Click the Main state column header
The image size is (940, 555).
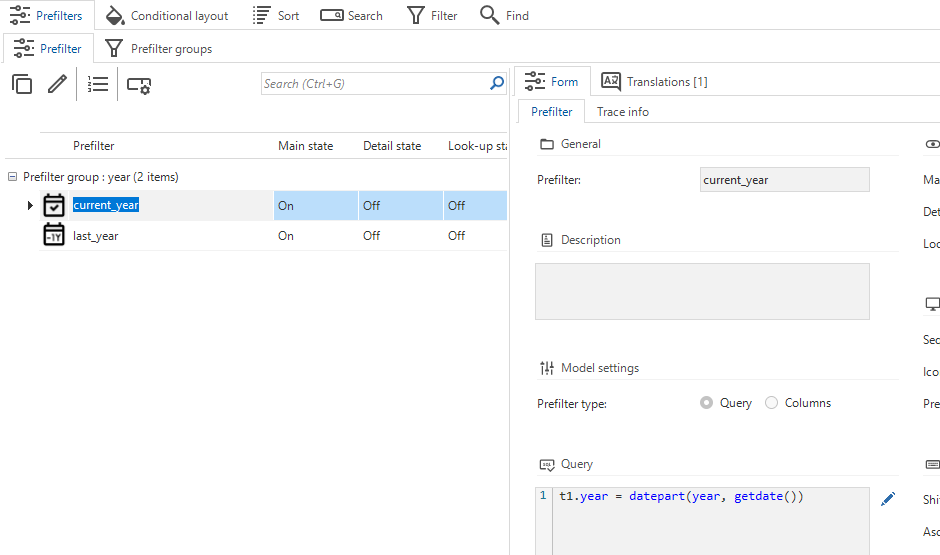tap(305, 146)
